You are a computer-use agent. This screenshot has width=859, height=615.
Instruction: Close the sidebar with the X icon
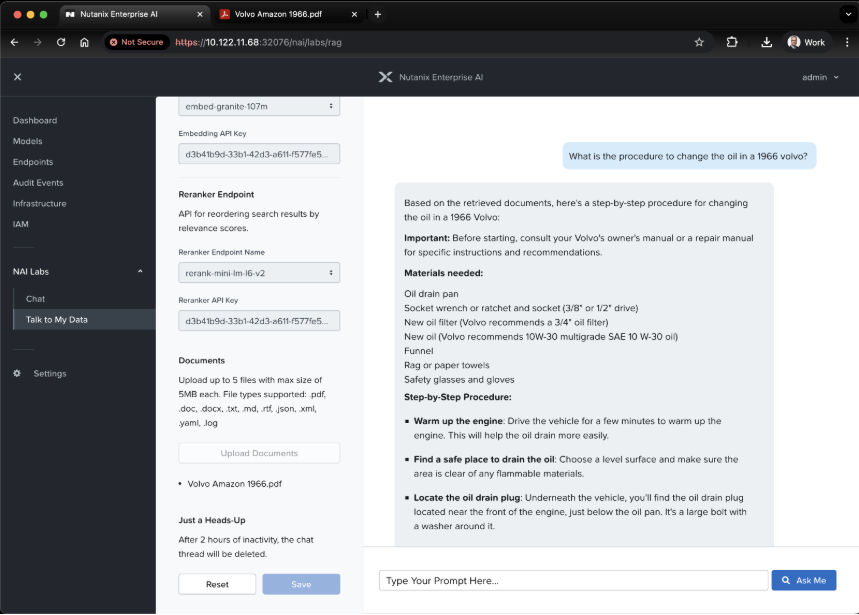click(17, 77)
